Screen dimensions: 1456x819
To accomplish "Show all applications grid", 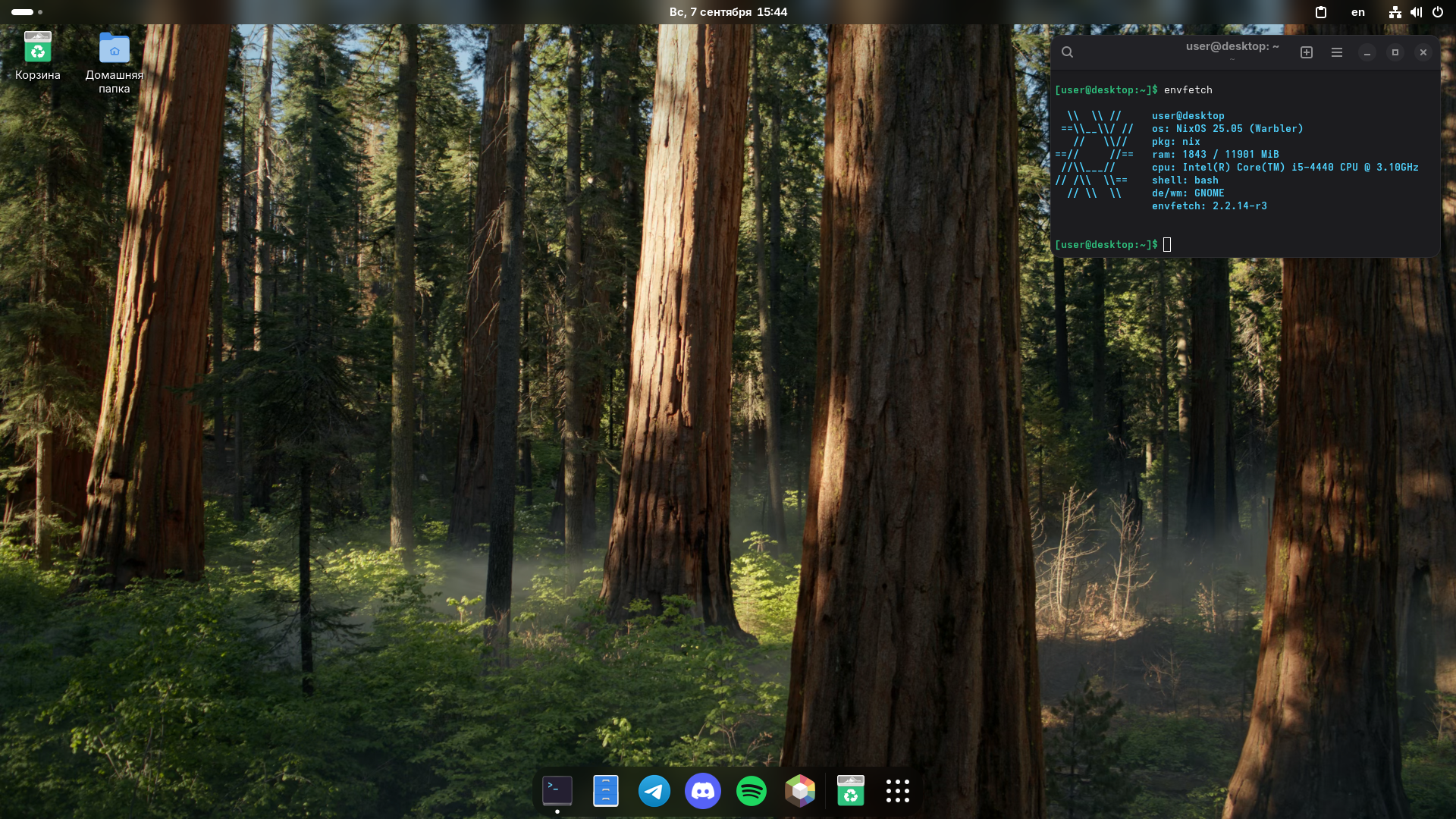I will click(x=897, y=791).
